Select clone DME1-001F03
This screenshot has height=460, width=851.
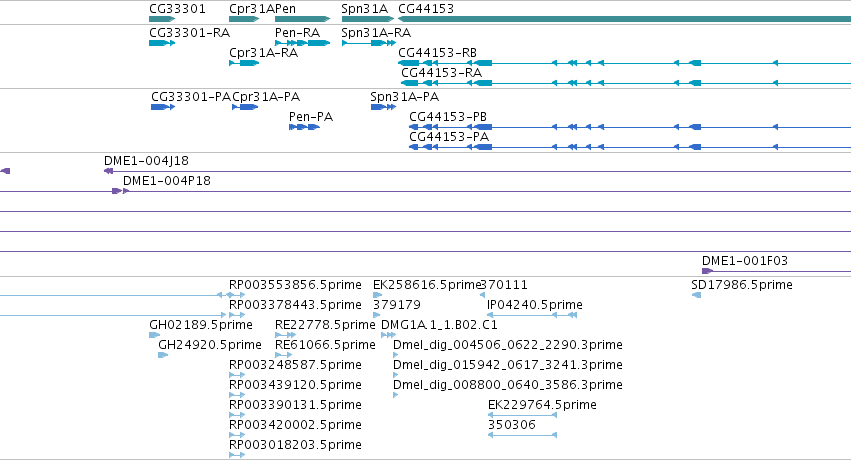745,261
